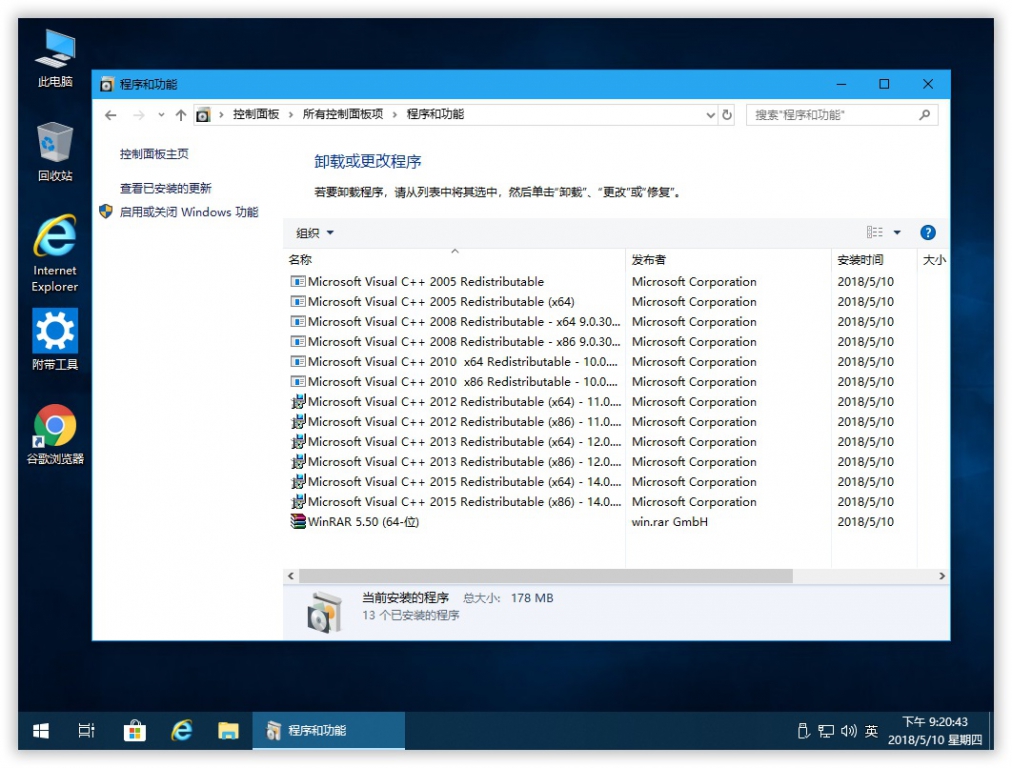Open Task View on the taskbar
This screenshot has width=1012, height=768.
pos(86,731)
